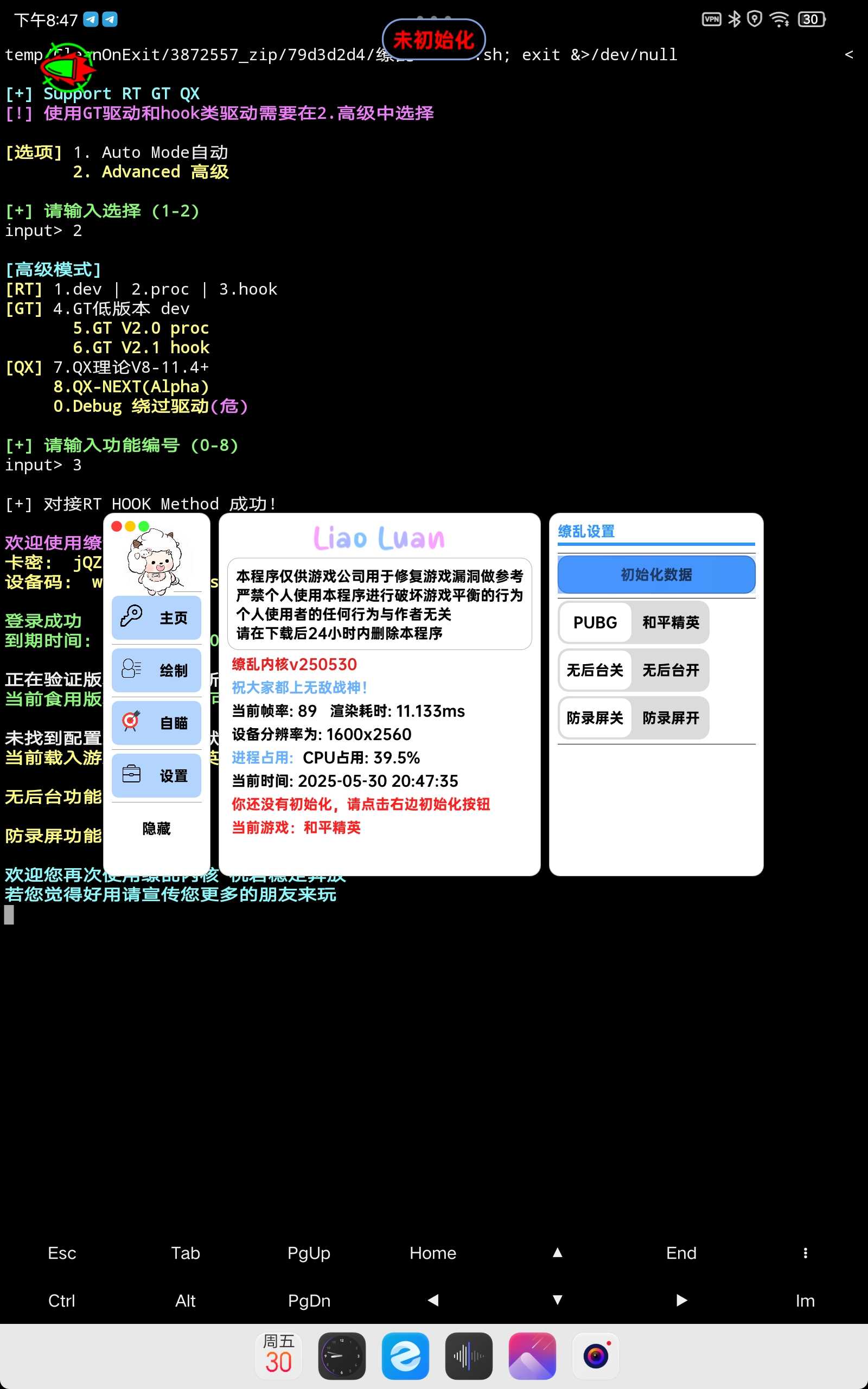Image resolution: width=868 pixels, height=1389 pixels.
Task: Tap the floating rocket icon overlay
Action: pos(67,68)
